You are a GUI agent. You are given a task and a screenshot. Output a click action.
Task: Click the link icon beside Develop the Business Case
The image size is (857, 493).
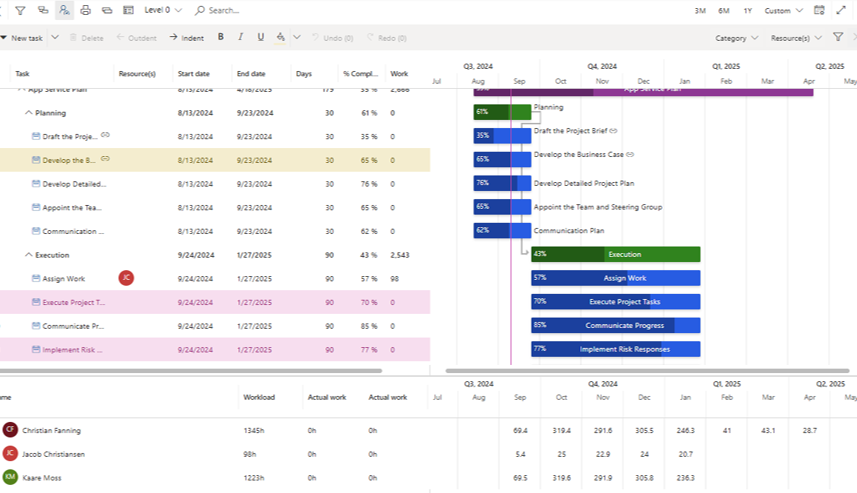(105, 159)
